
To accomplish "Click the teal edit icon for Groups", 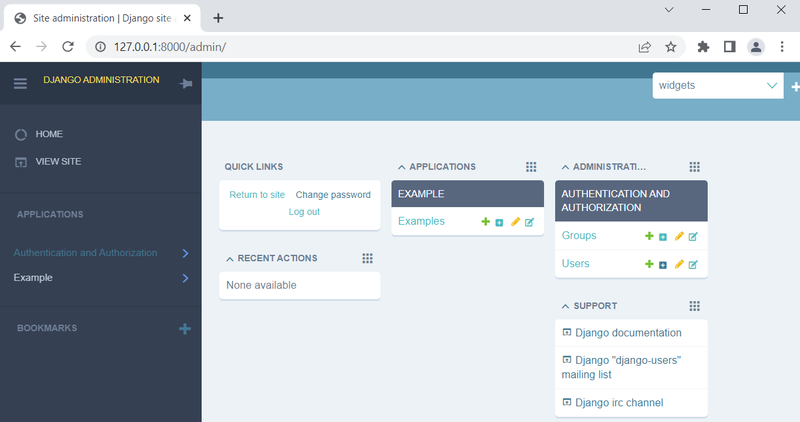I will (x=693, y=236).
